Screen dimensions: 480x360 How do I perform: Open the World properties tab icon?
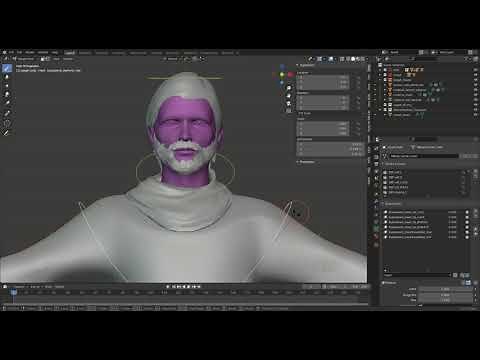(x=376, y=186)
